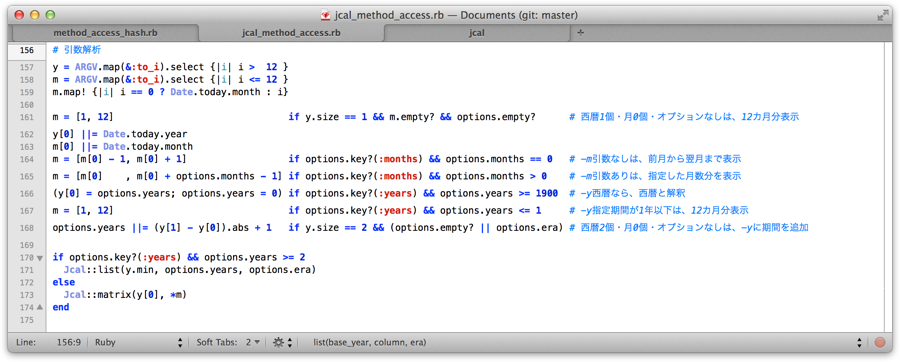Viewport: 900px width, 362px height.
Task: Click the comment '# 引数解析' on line 156
Action: point(76,50)
